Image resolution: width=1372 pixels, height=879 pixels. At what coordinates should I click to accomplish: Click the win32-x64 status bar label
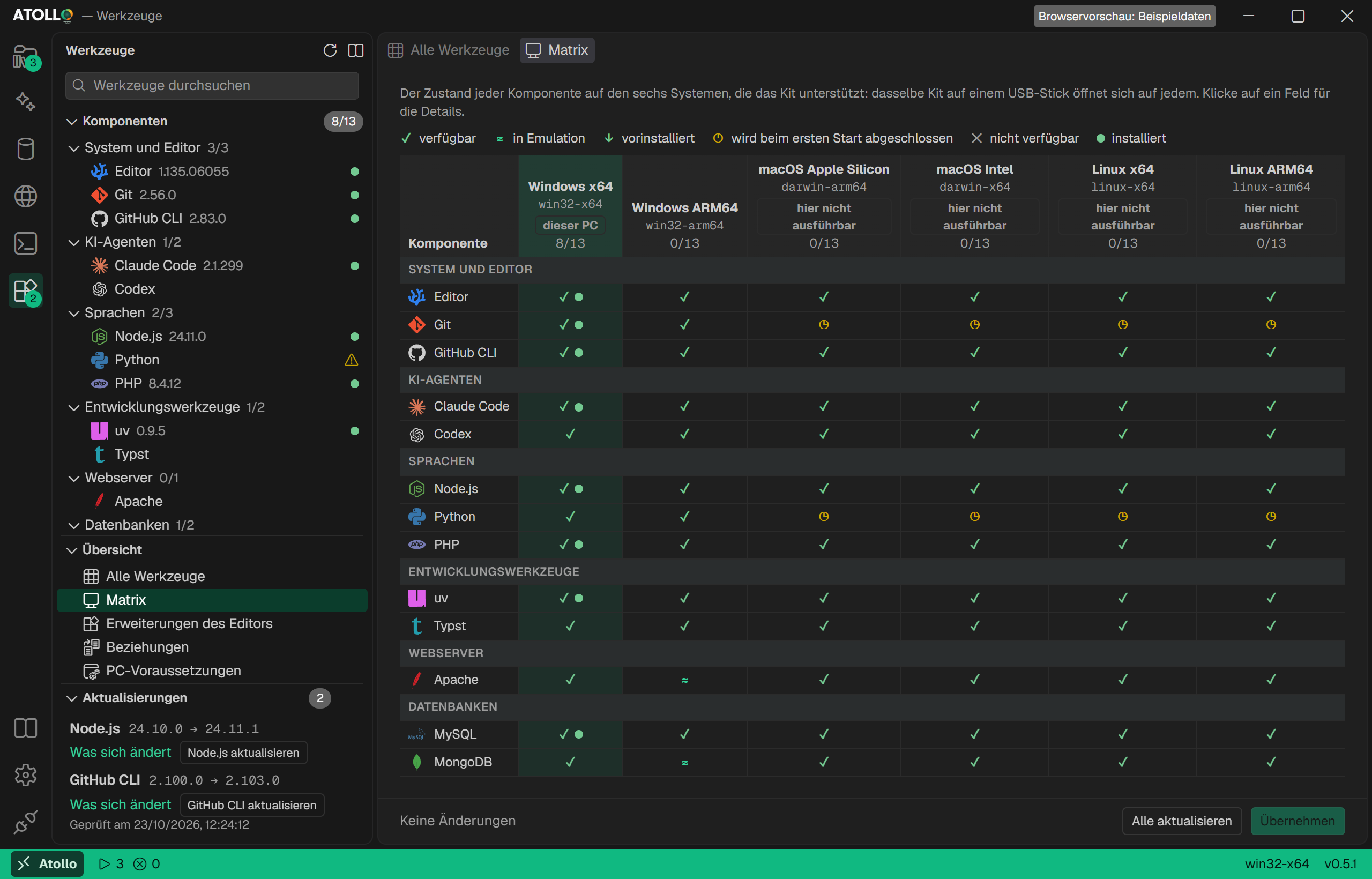click(1277, 863)
